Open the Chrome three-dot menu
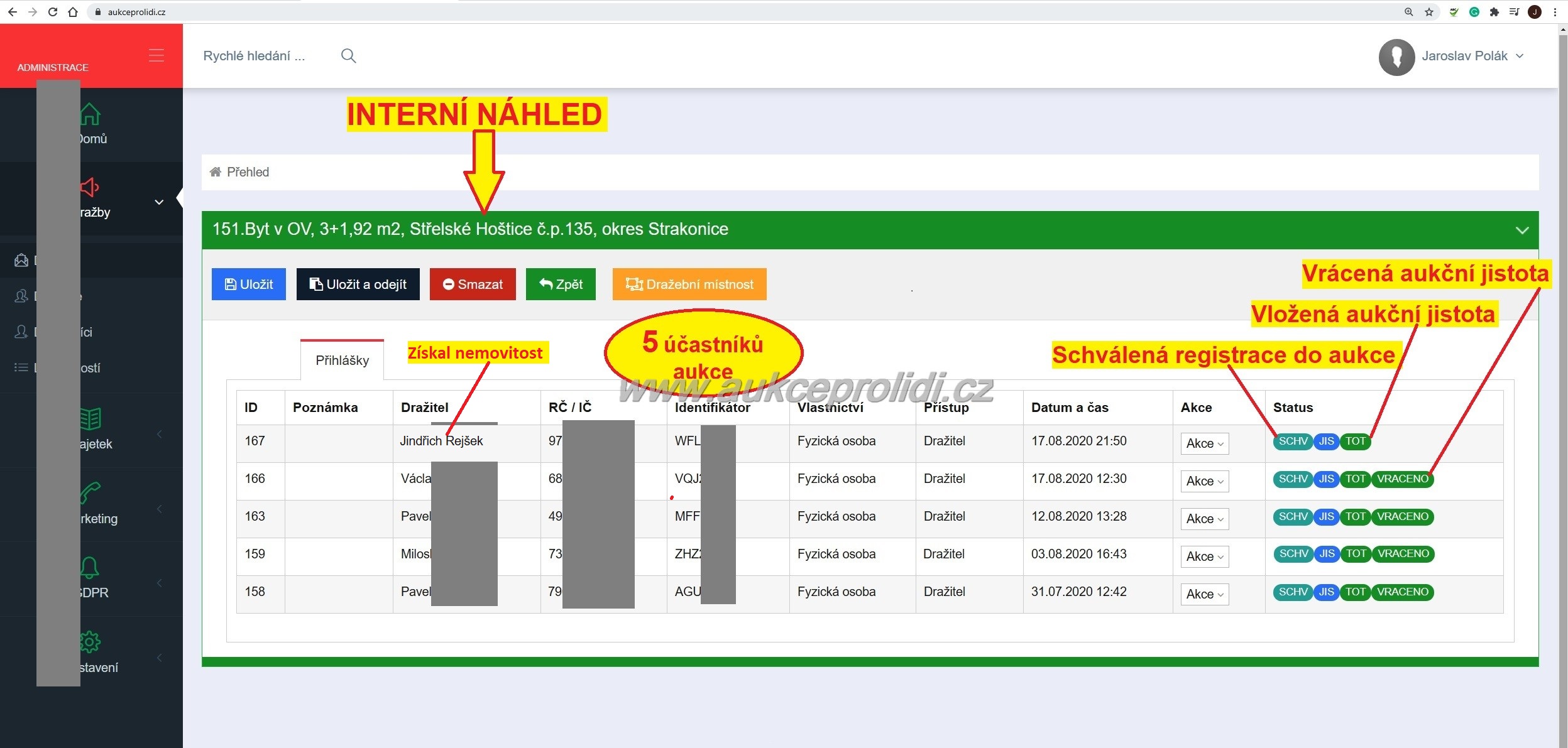Image resolution: width=1568 pixels, height=748 pixels. pyautogui.click(x=1555, y=12)
